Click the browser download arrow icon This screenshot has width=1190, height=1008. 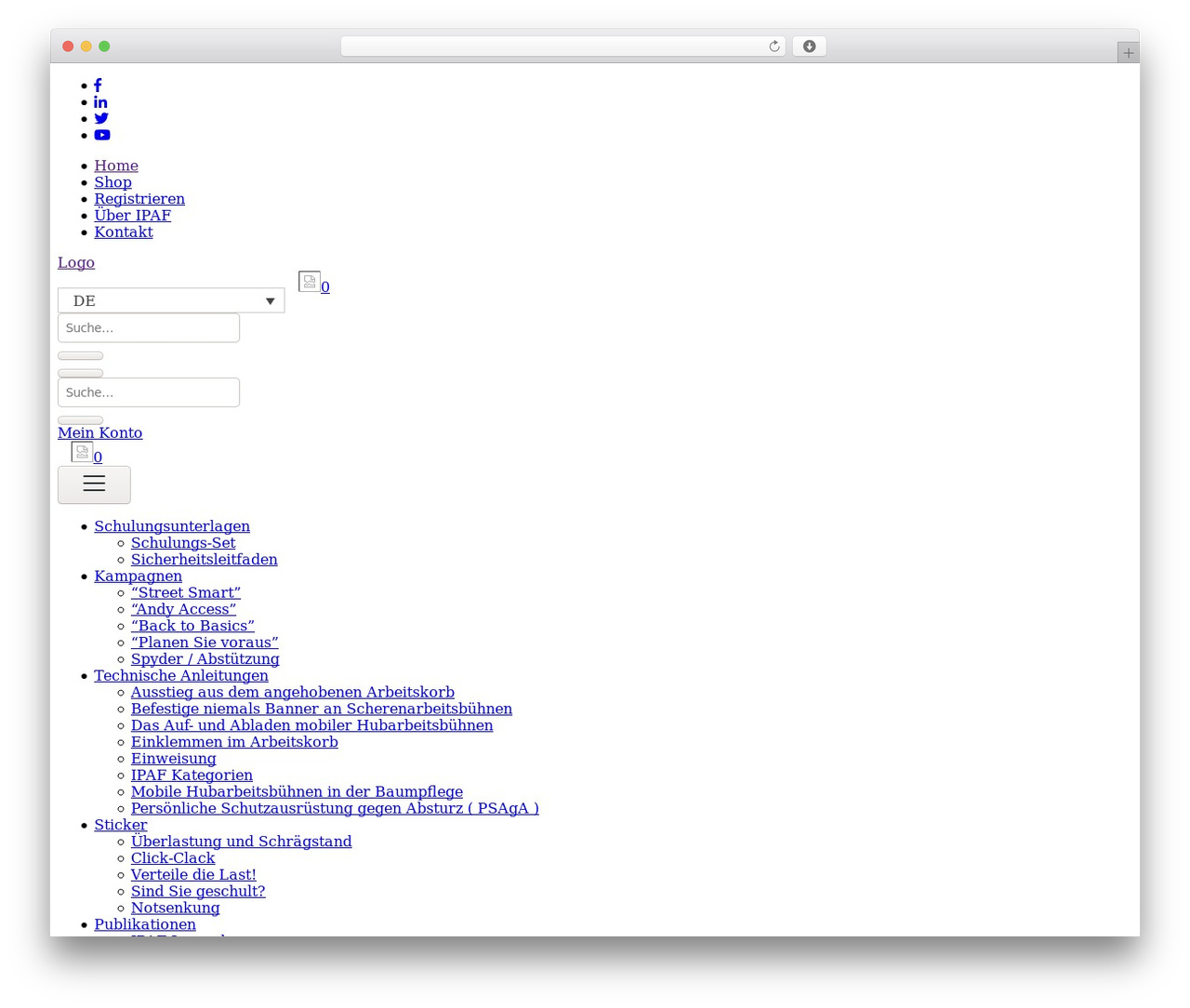click(809, 46)
